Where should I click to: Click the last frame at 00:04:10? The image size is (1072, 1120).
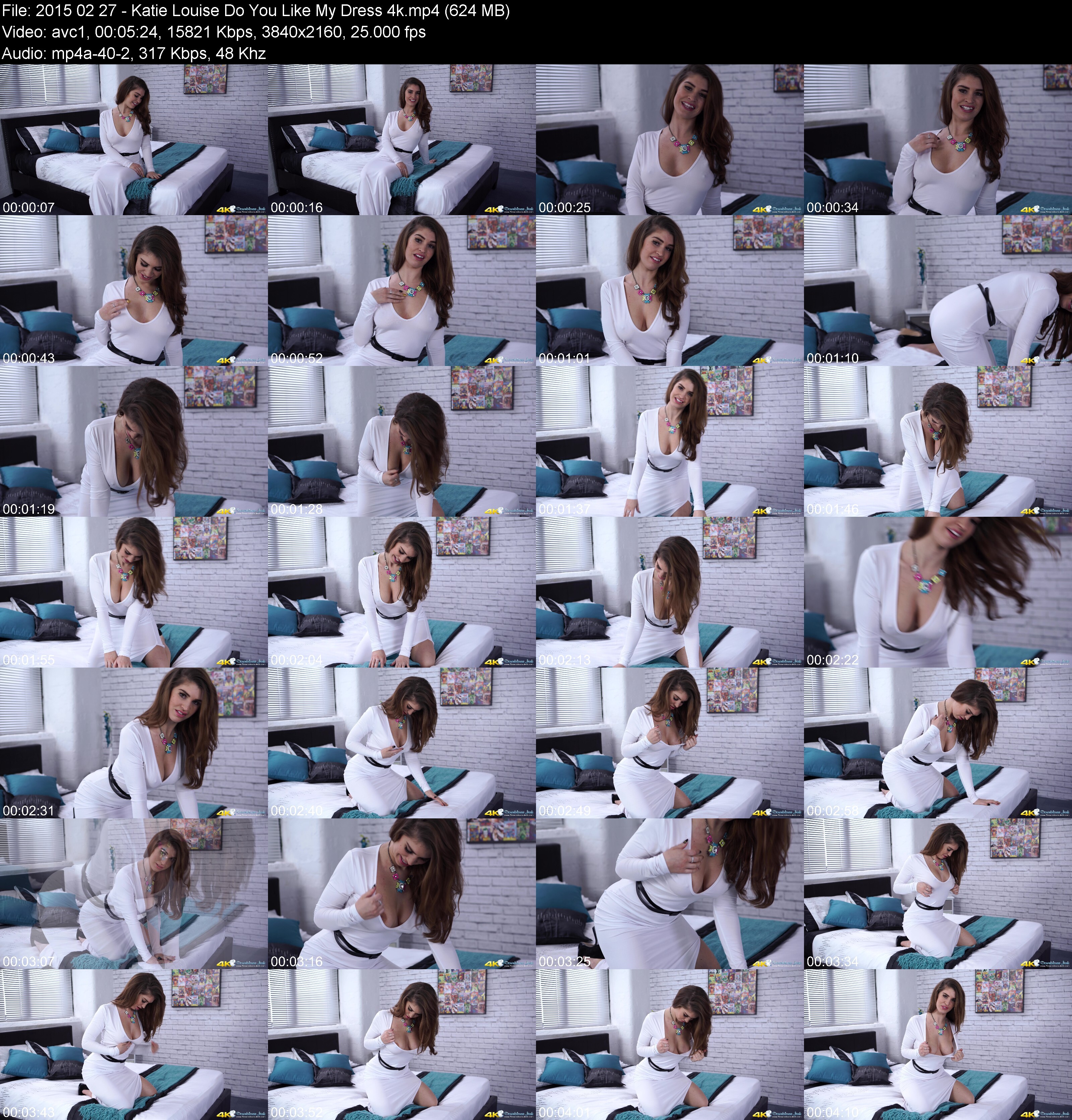click(x=938, y=1045)
